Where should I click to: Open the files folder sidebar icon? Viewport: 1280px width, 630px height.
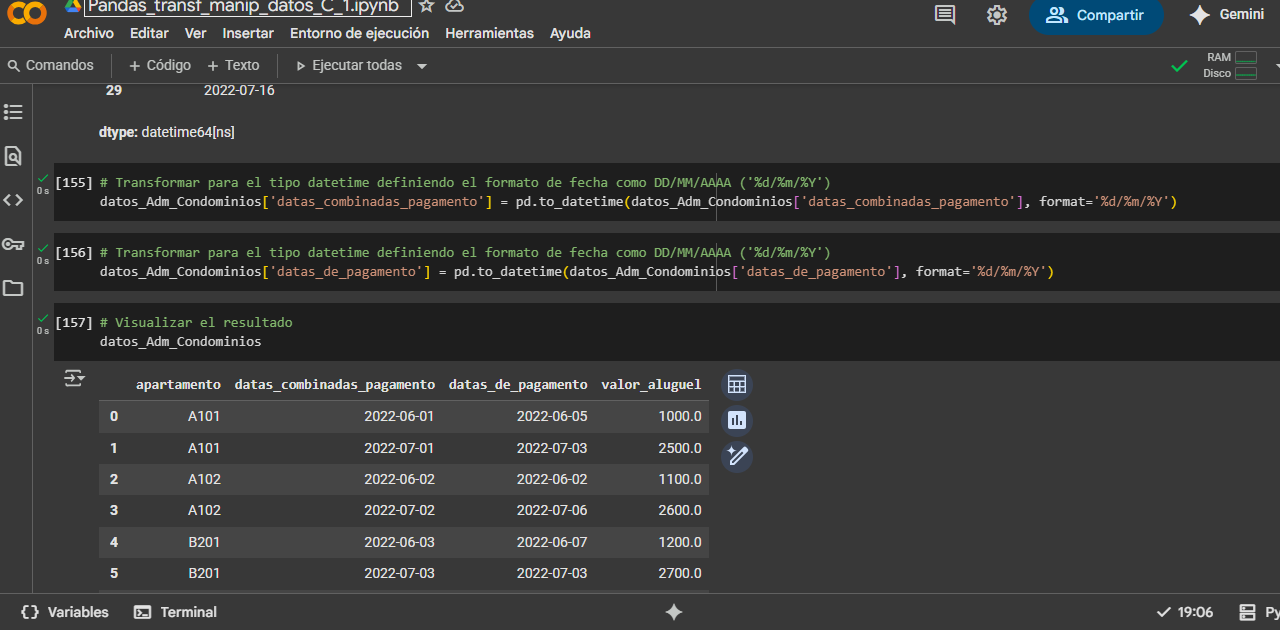13,288
